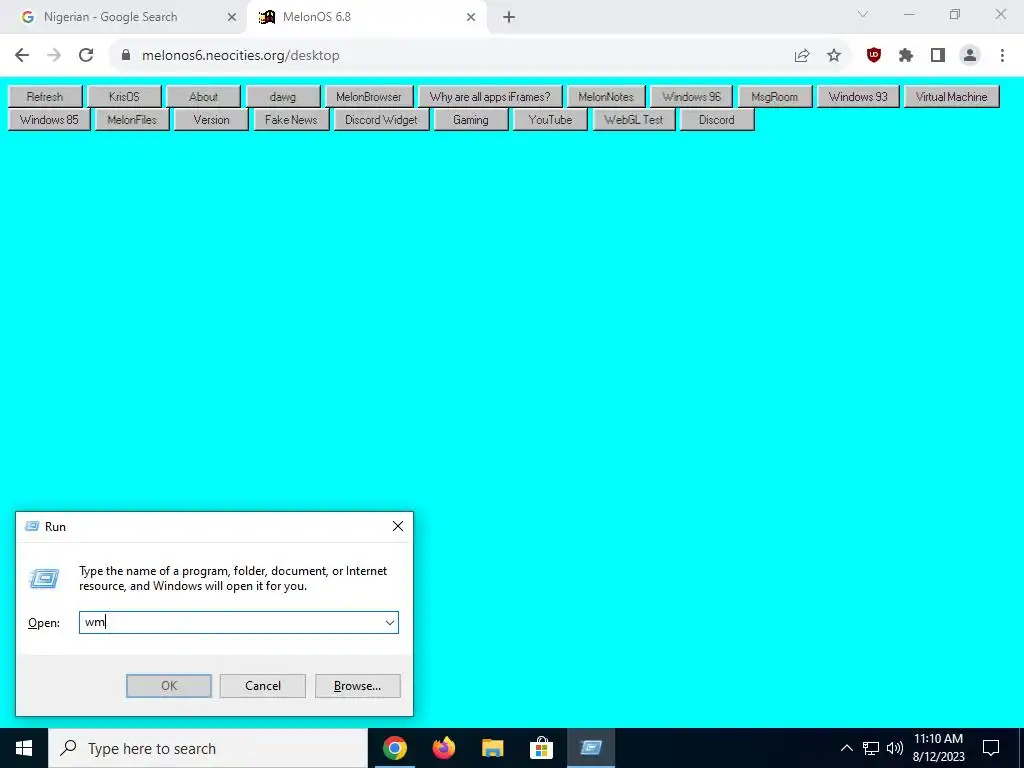The height and width of the screenshot is (768, 1024).
Task: Open the Windows Start menu
Action: pyautogui.click(x=24, y=748)
